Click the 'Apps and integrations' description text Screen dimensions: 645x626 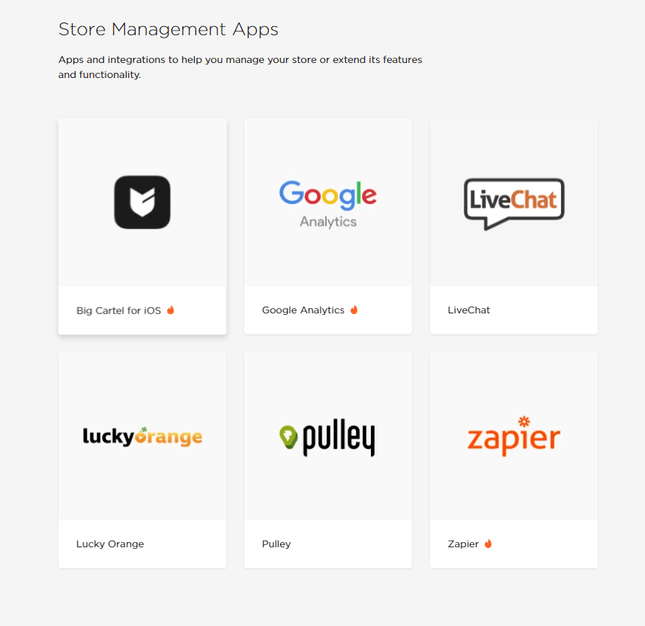coord(240,67)
